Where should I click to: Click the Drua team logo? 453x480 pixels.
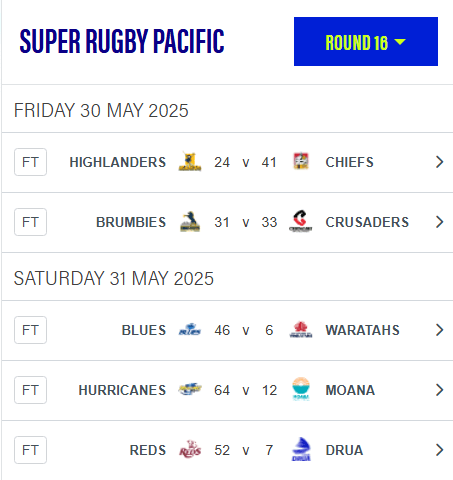(301, 449)
